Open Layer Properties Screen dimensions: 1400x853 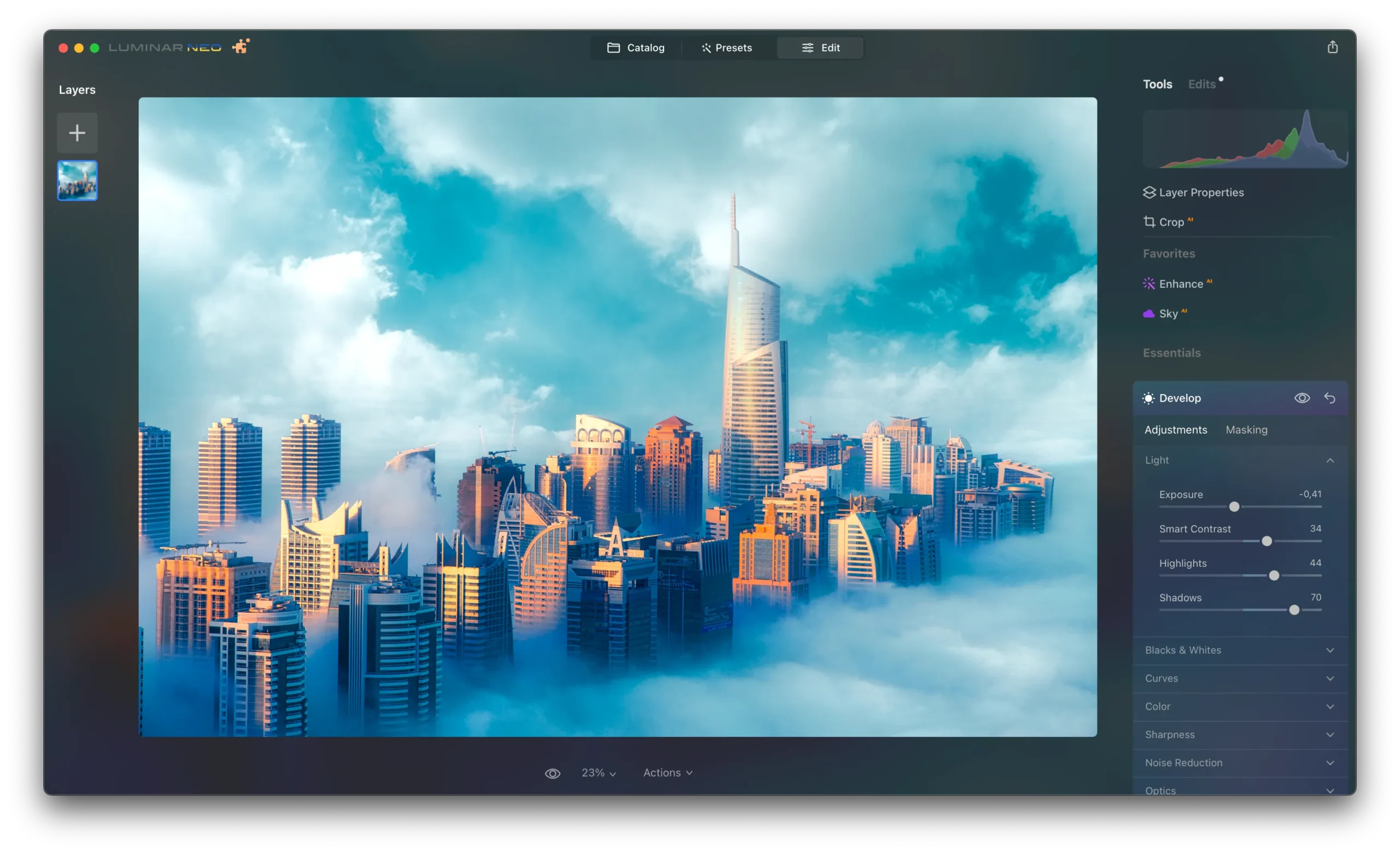[1200, 192]
